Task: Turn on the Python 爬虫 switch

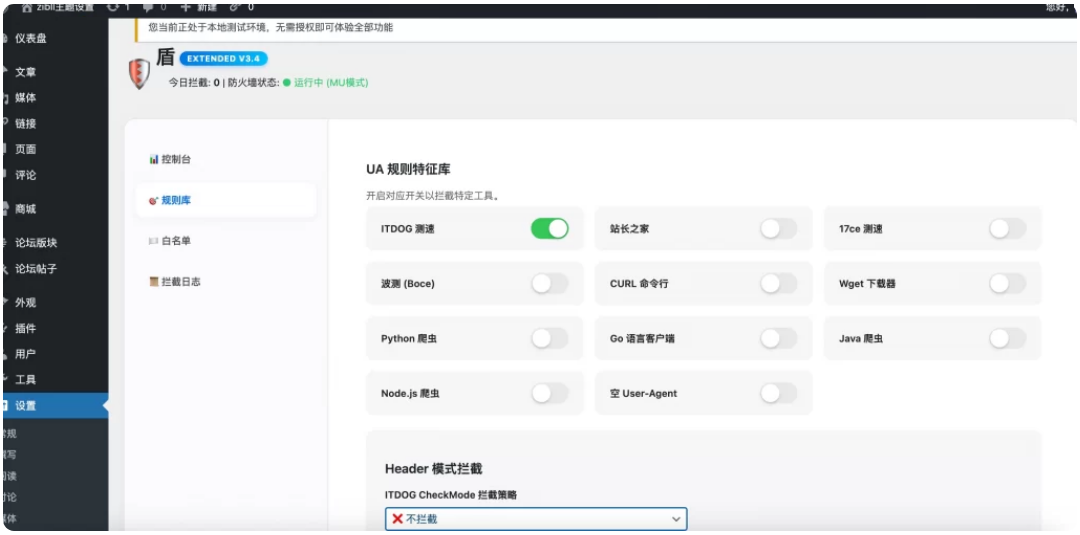Action: click(x=549, y=339)
